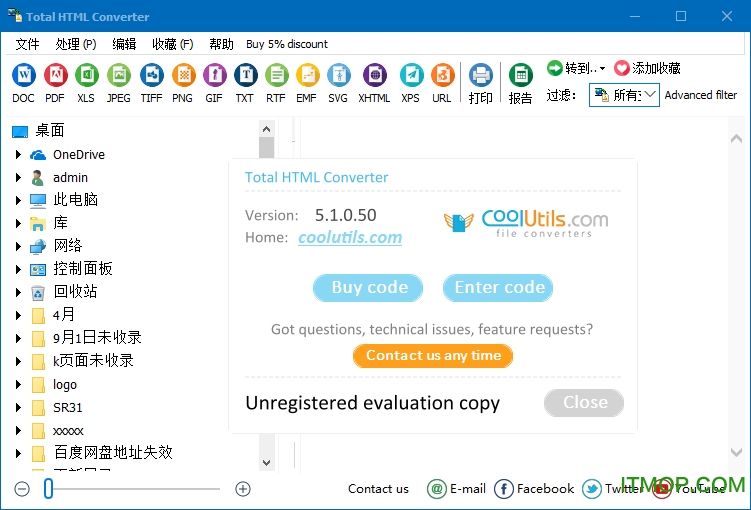751x510 pixels.
Task: Open the 过滤 filter combo box
Action: coord(624,95)
